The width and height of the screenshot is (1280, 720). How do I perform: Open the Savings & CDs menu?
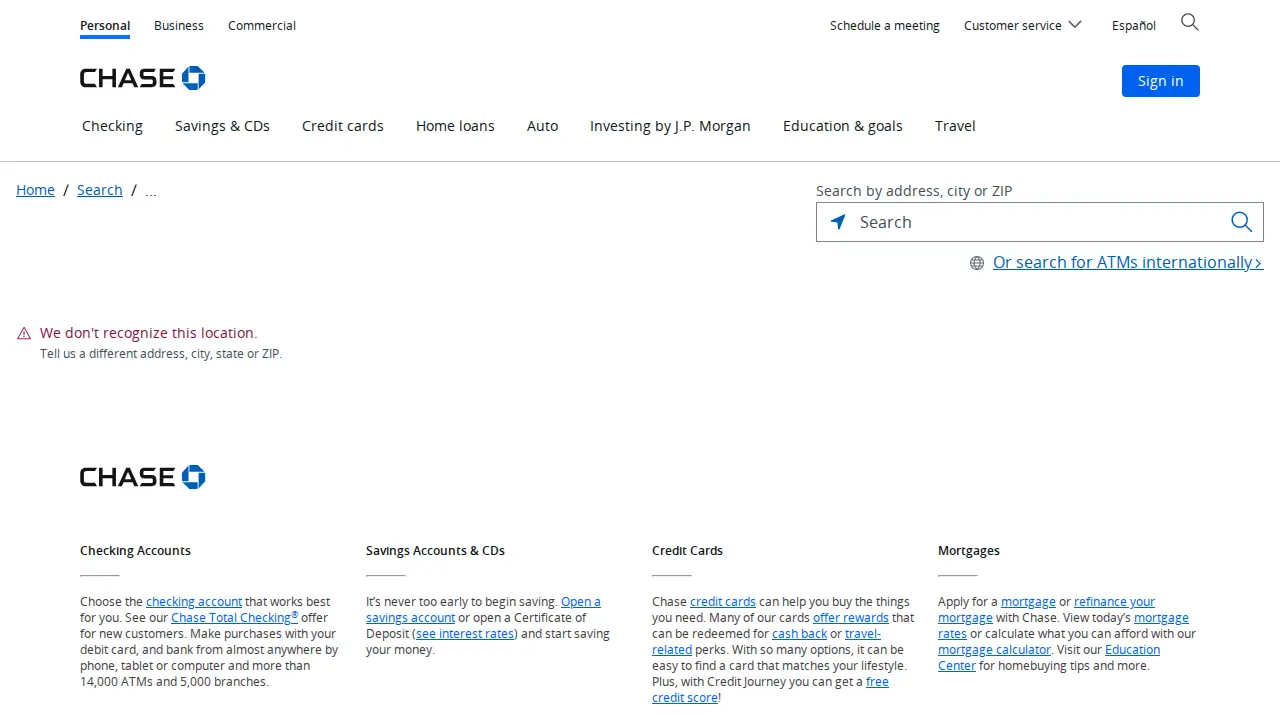pos(222,126)
